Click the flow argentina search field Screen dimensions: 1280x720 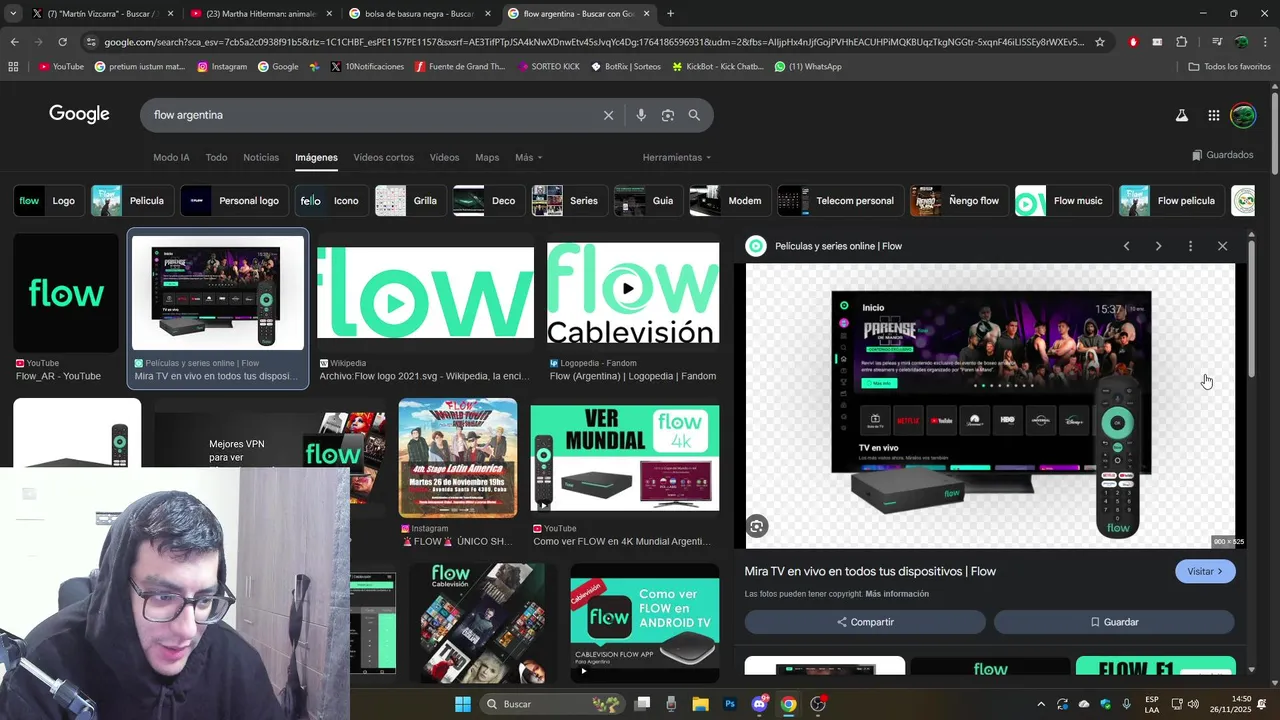click(370, 115)
